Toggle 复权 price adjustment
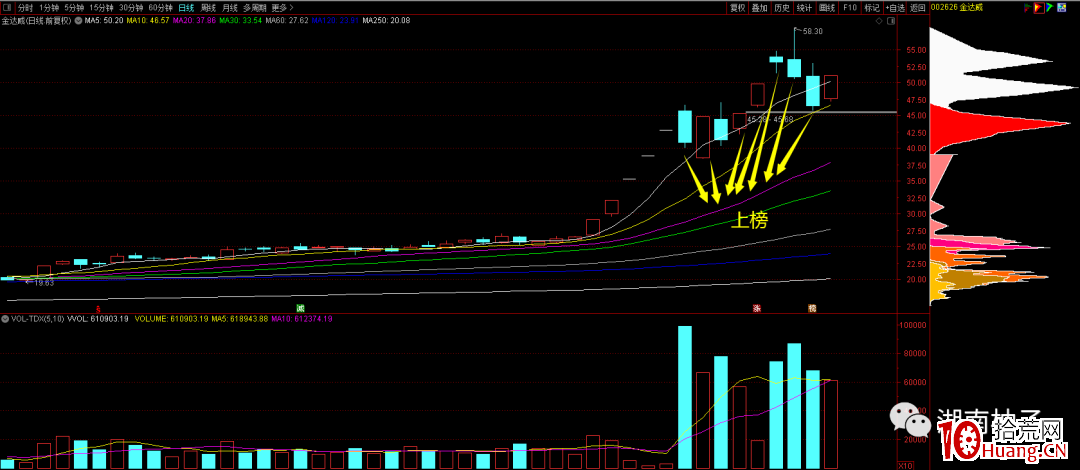The width and height of the screenshot is (1080, 470). click(738, 7)
